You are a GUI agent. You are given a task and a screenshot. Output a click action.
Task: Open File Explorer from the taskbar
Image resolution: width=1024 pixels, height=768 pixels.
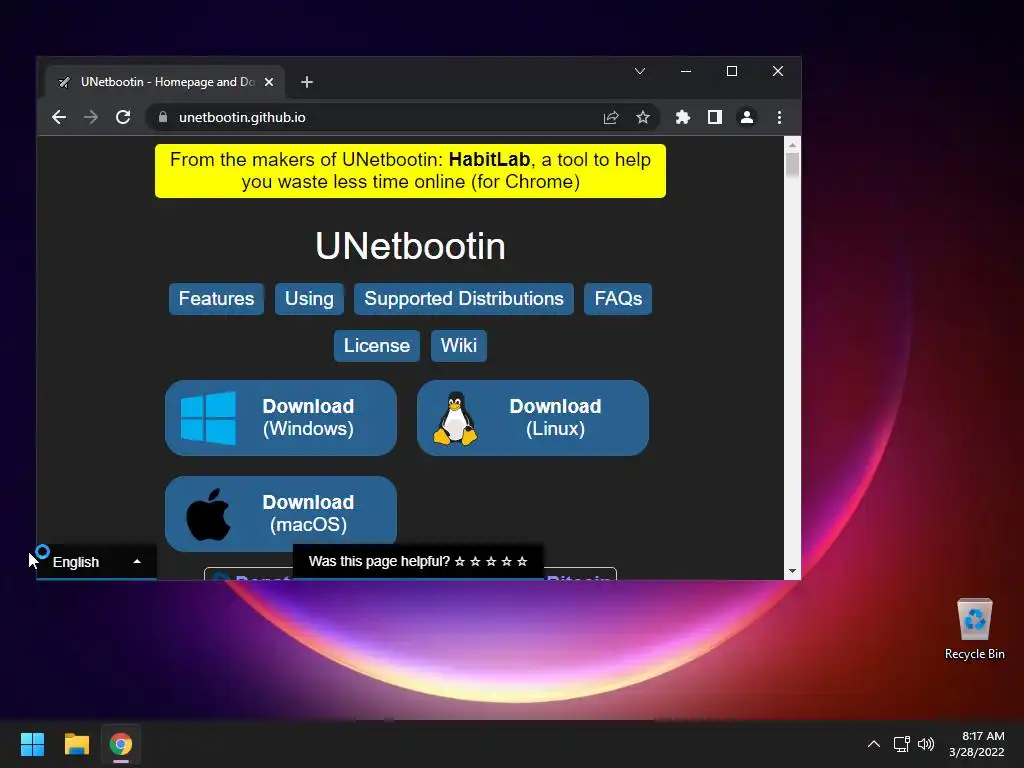click(76, 744)
